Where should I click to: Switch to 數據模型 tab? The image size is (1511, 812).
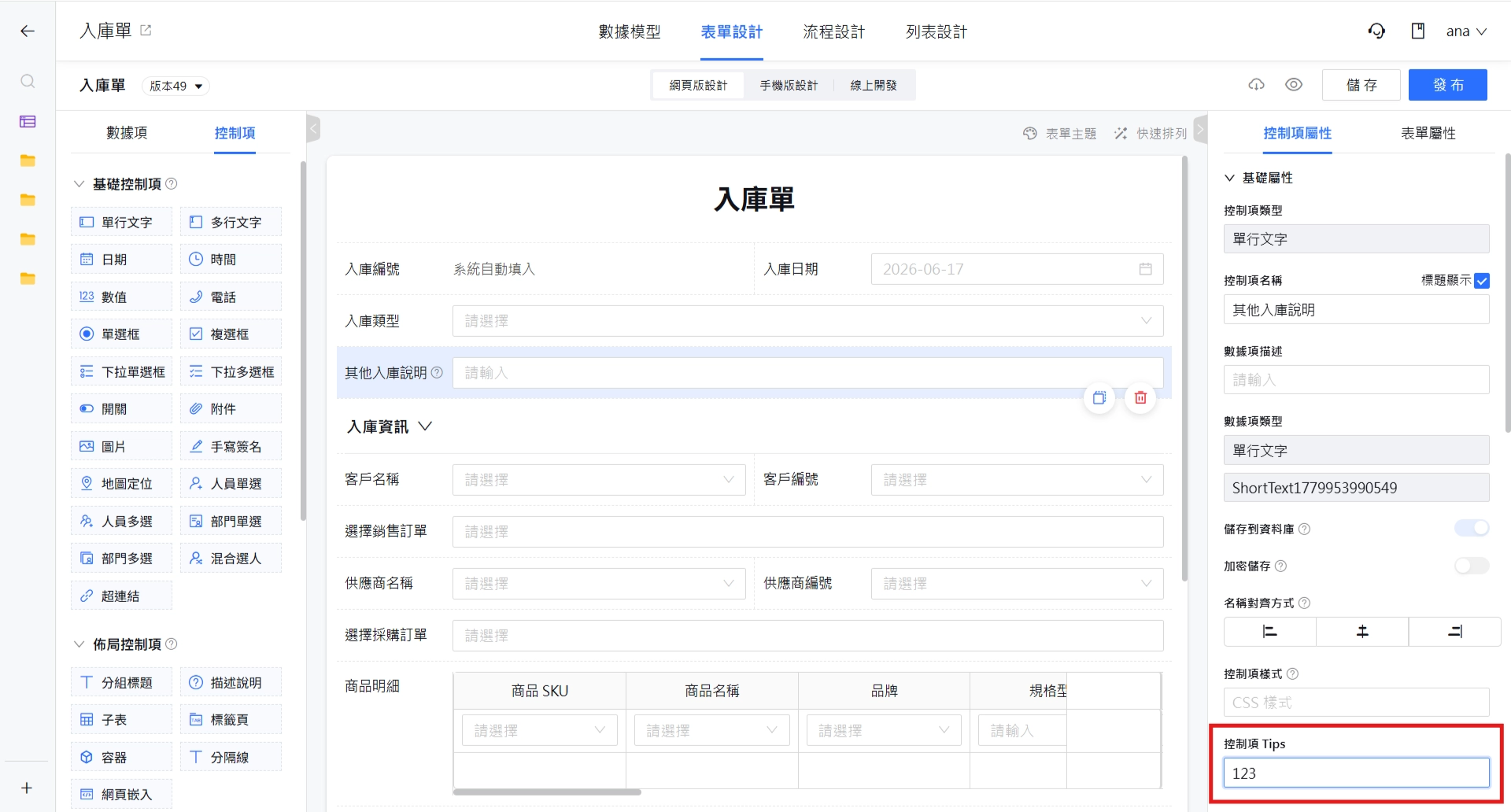click(x=630, y=31)
